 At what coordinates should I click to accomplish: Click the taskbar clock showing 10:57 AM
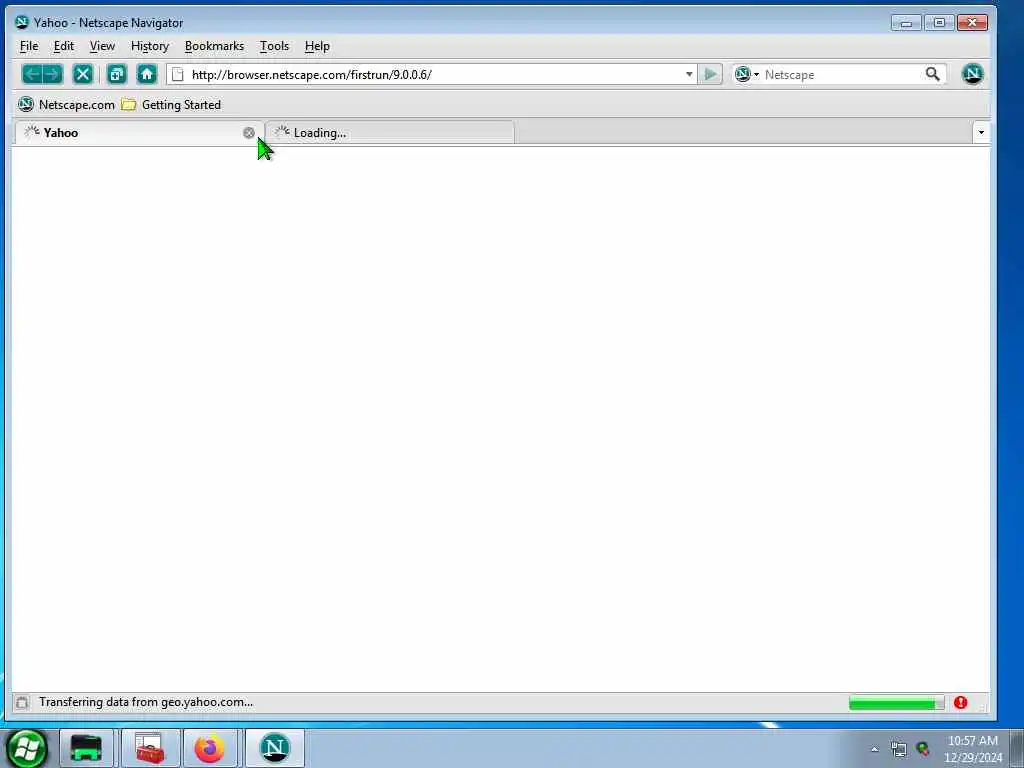click(x=972, y=748)
